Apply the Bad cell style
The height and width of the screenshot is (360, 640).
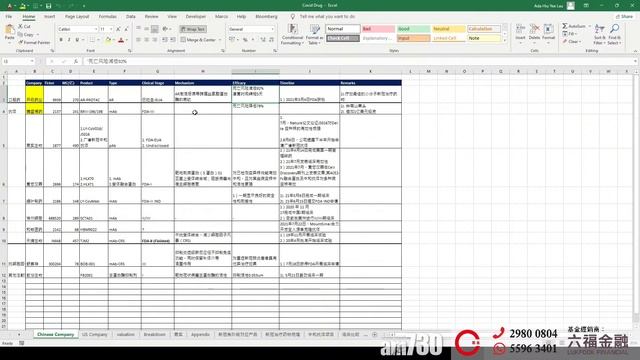pyautogui.click(x=378, y=29)
